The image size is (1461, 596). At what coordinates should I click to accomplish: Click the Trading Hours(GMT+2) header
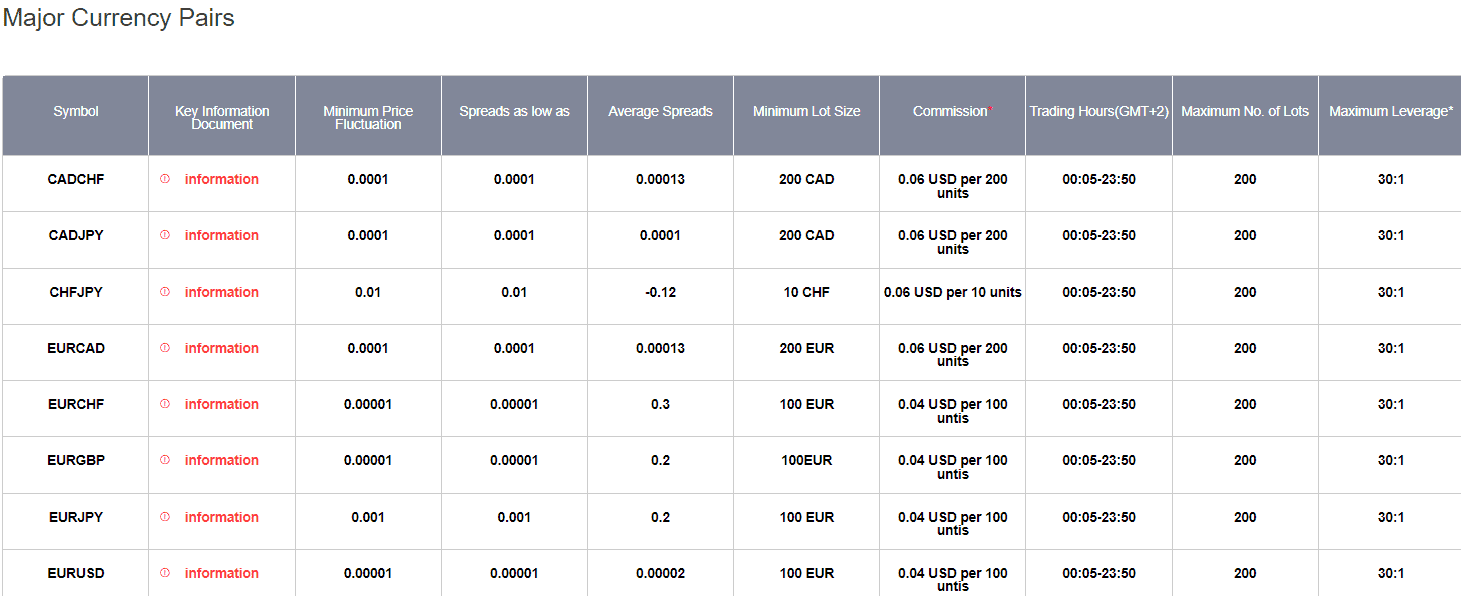click(1099, 115)
